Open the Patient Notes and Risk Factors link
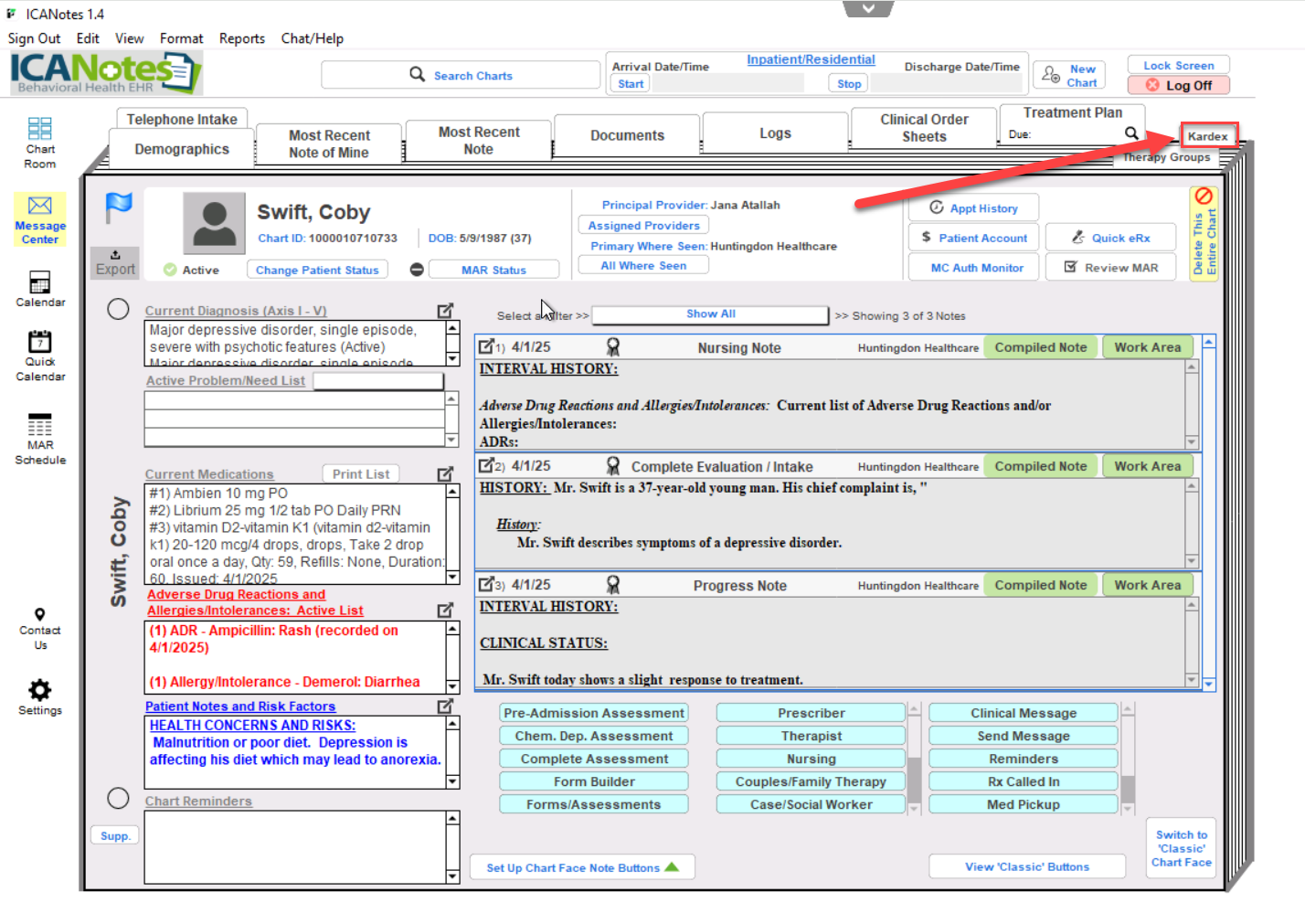This screenshot has height=924, width=1305. click(x=240, y=706)
